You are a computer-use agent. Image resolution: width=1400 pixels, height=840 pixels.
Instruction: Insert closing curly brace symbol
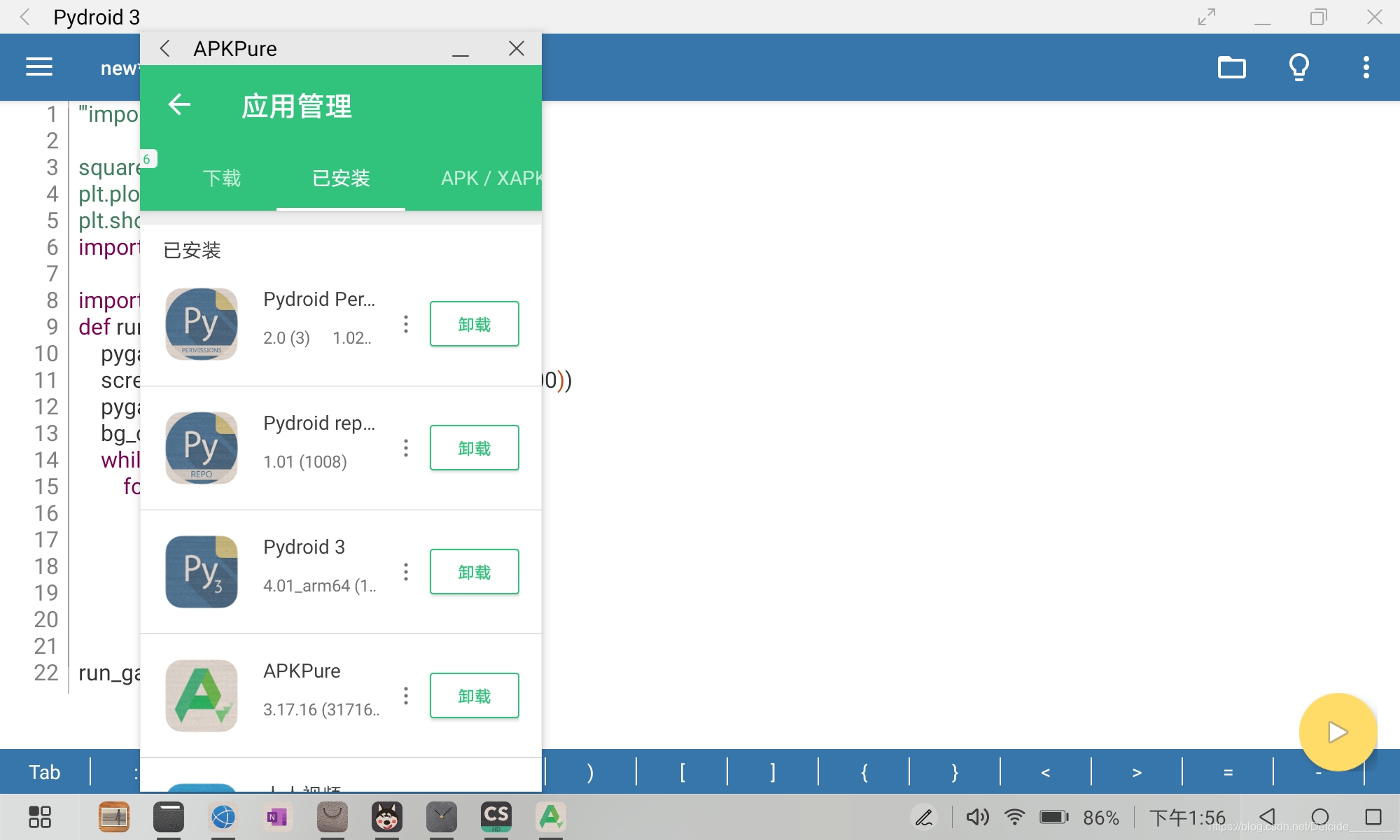955,772
